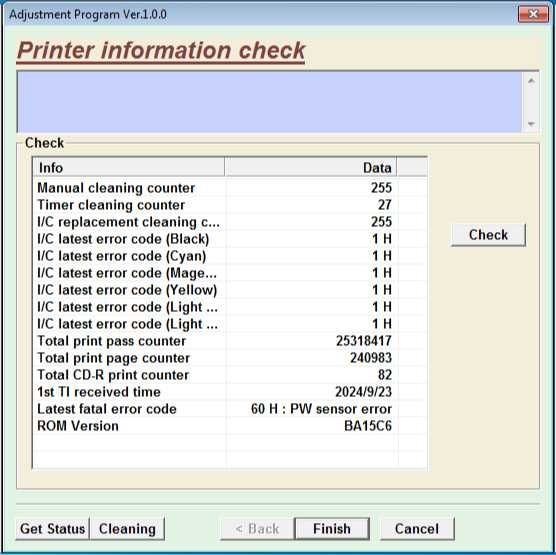Click the BA15C6 ROM value
This screenshot has height=555, width=556.
(368, 426)
